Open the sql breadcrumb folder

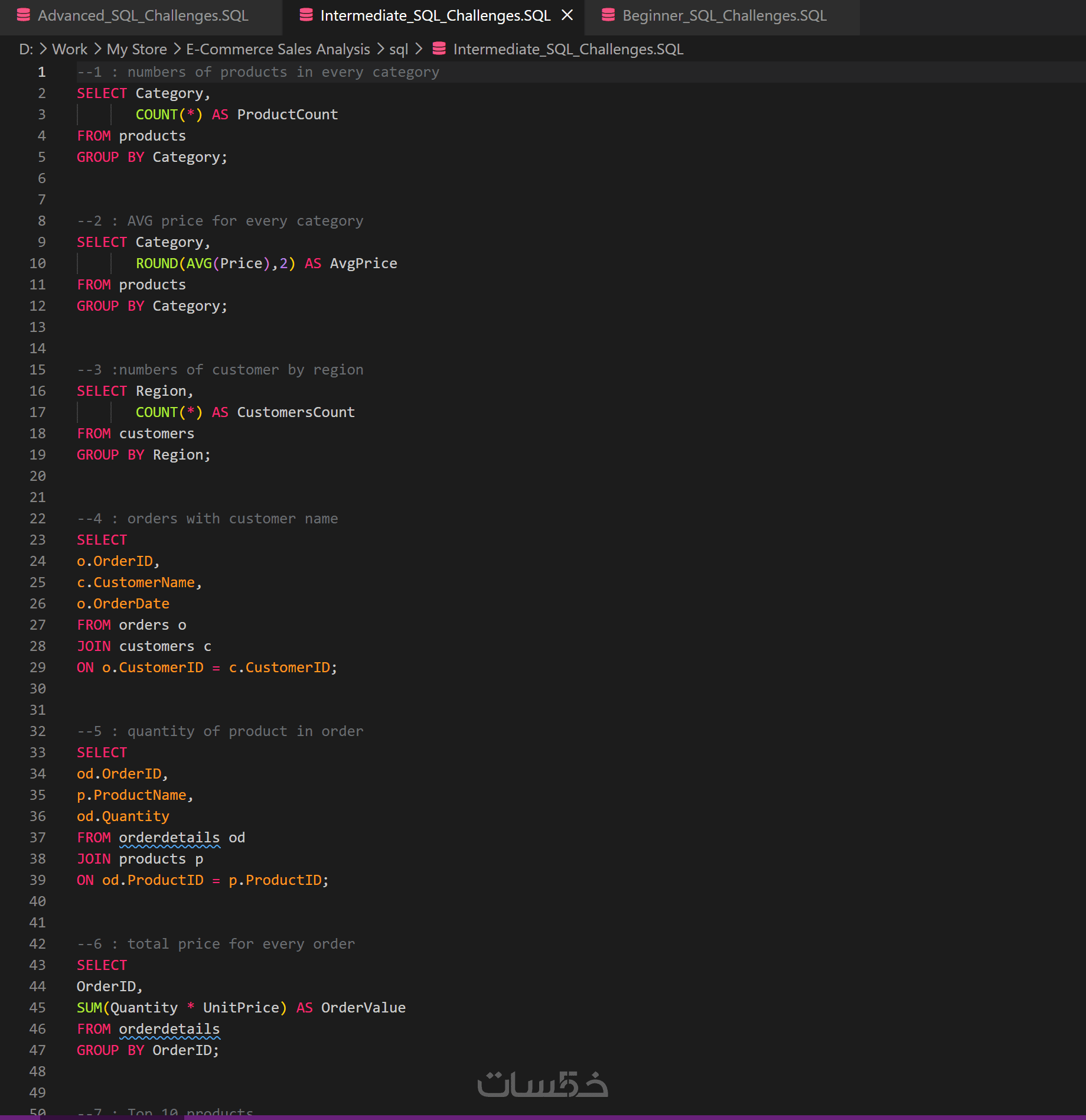(x=399, y=49)
